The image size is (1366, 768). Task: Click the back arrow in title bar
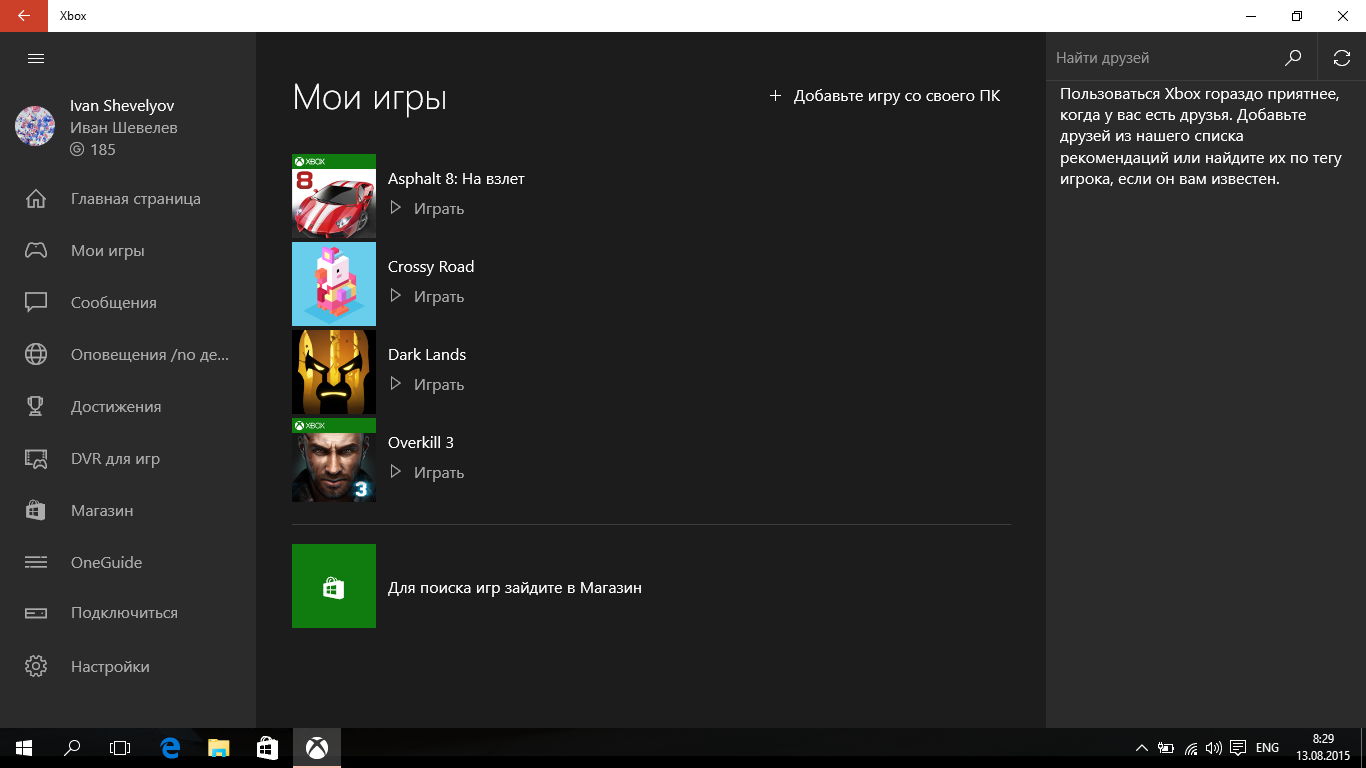pyautogui.click(x=24, y=16)
